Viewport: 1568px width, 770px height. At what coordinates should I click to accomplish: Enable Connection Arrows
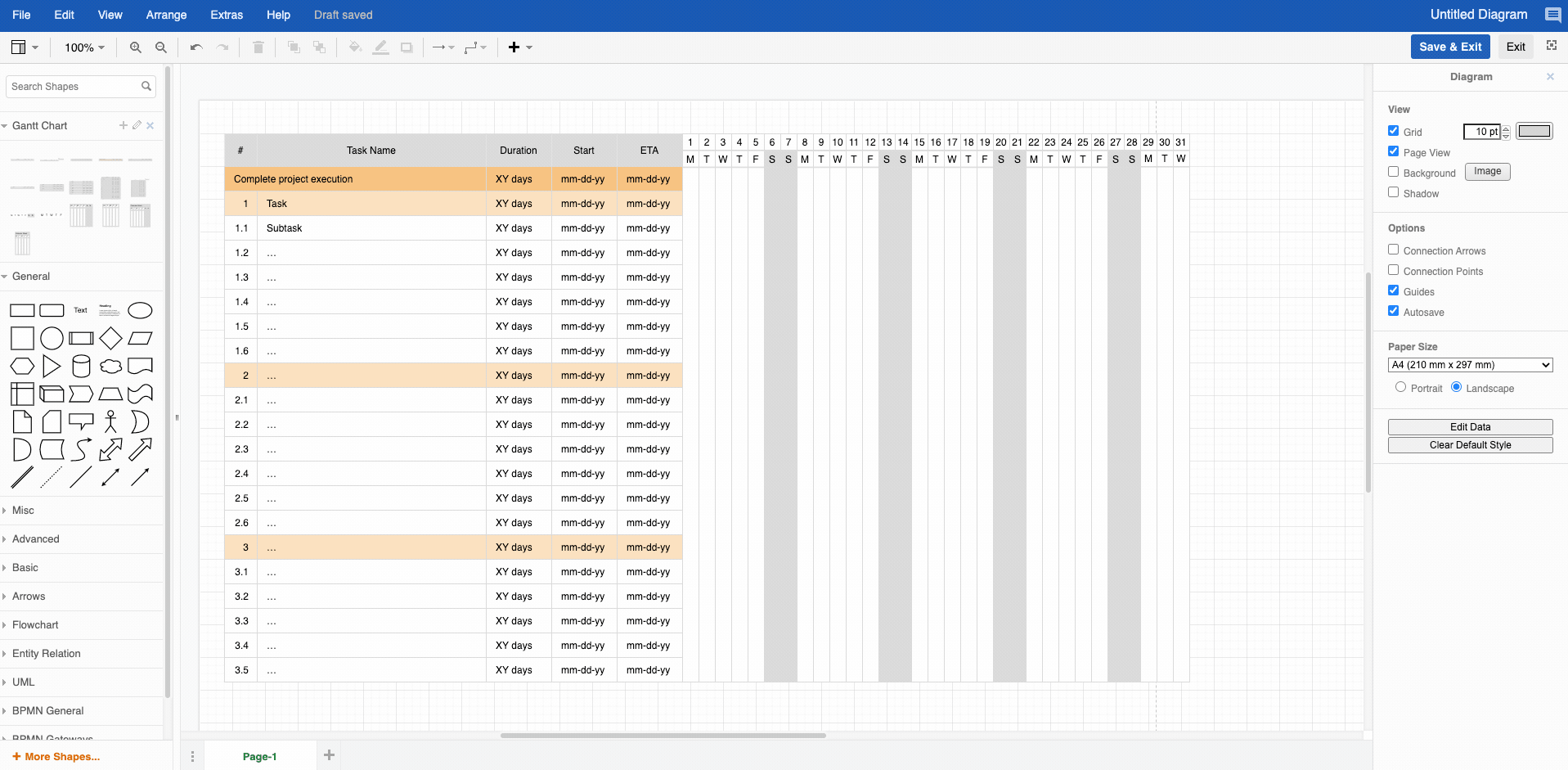1393,250
